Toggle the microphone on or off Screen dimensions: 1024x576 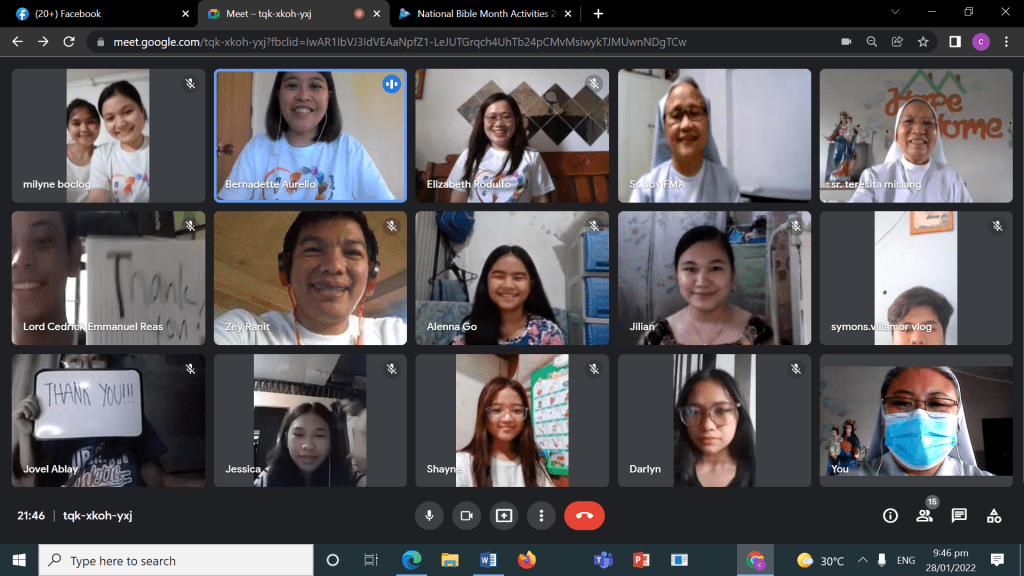[429, 516]
